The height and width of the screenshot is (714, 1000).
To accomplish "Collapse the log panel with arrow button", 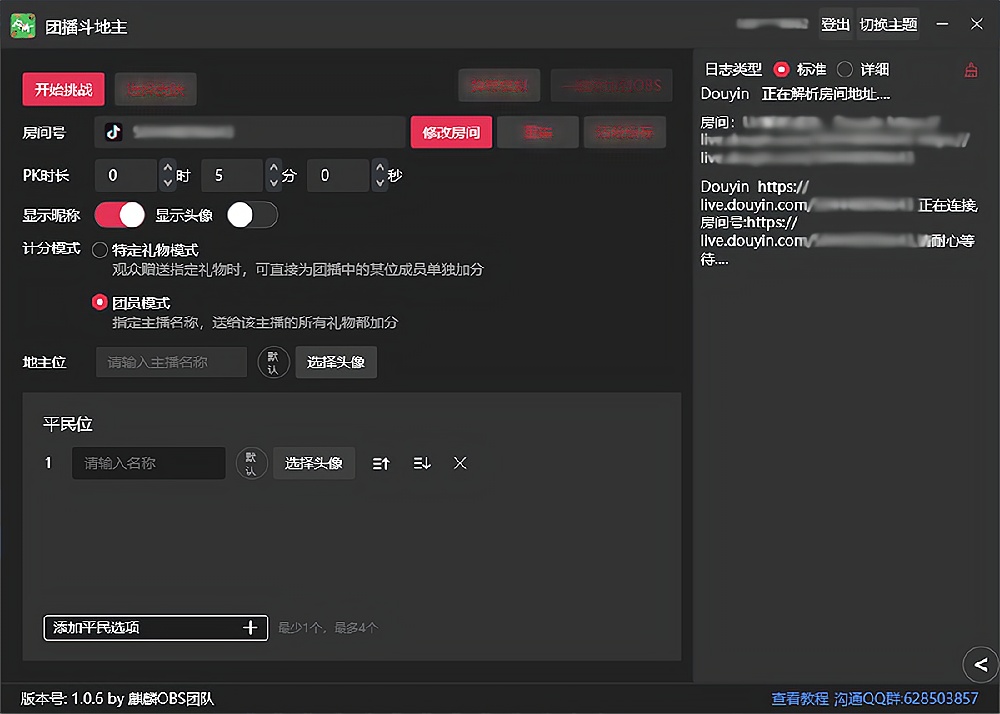I will 980,664.
